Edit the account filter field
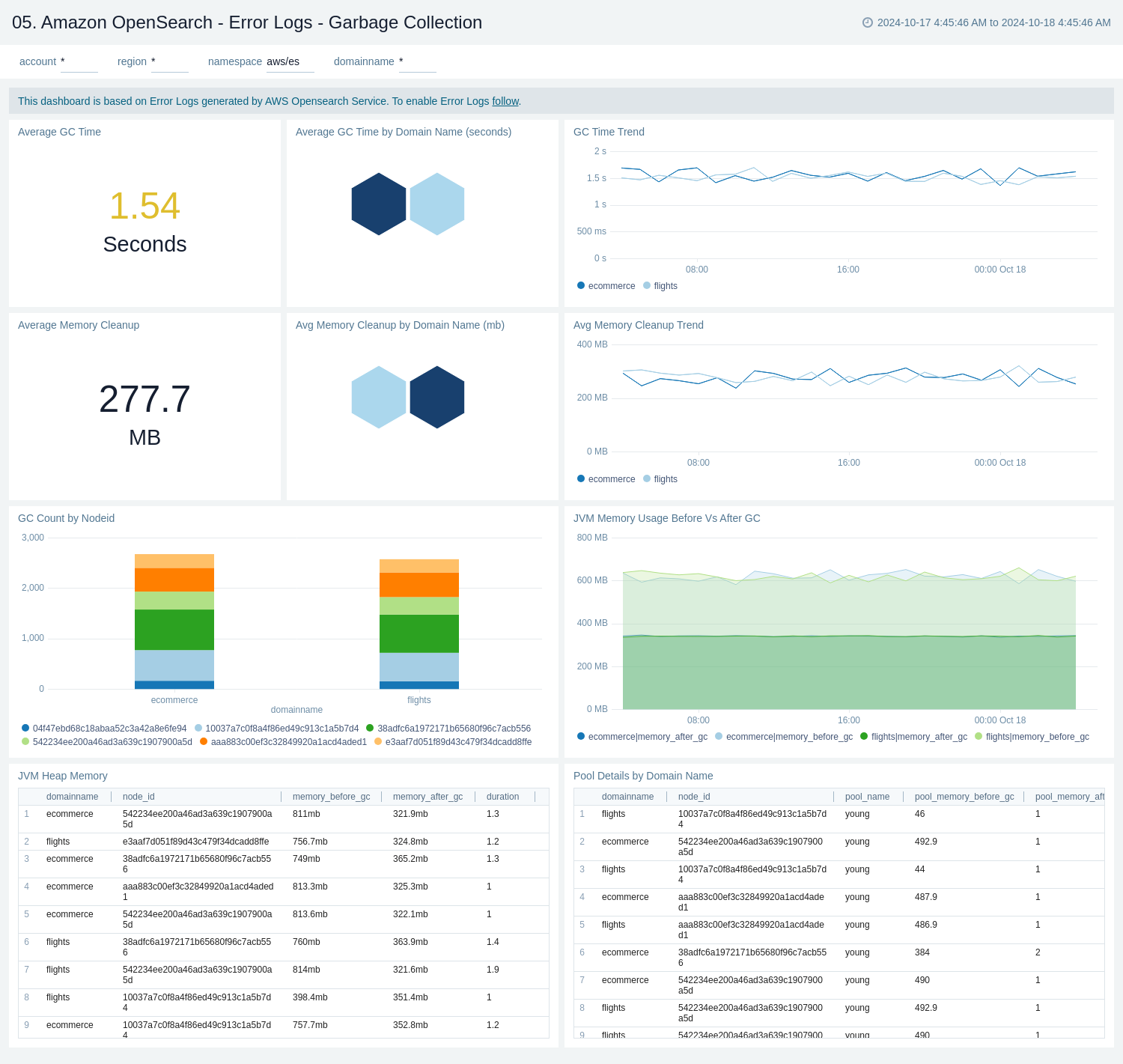This screenshot has height=1064, width=1123. click(x=79, y=62)
